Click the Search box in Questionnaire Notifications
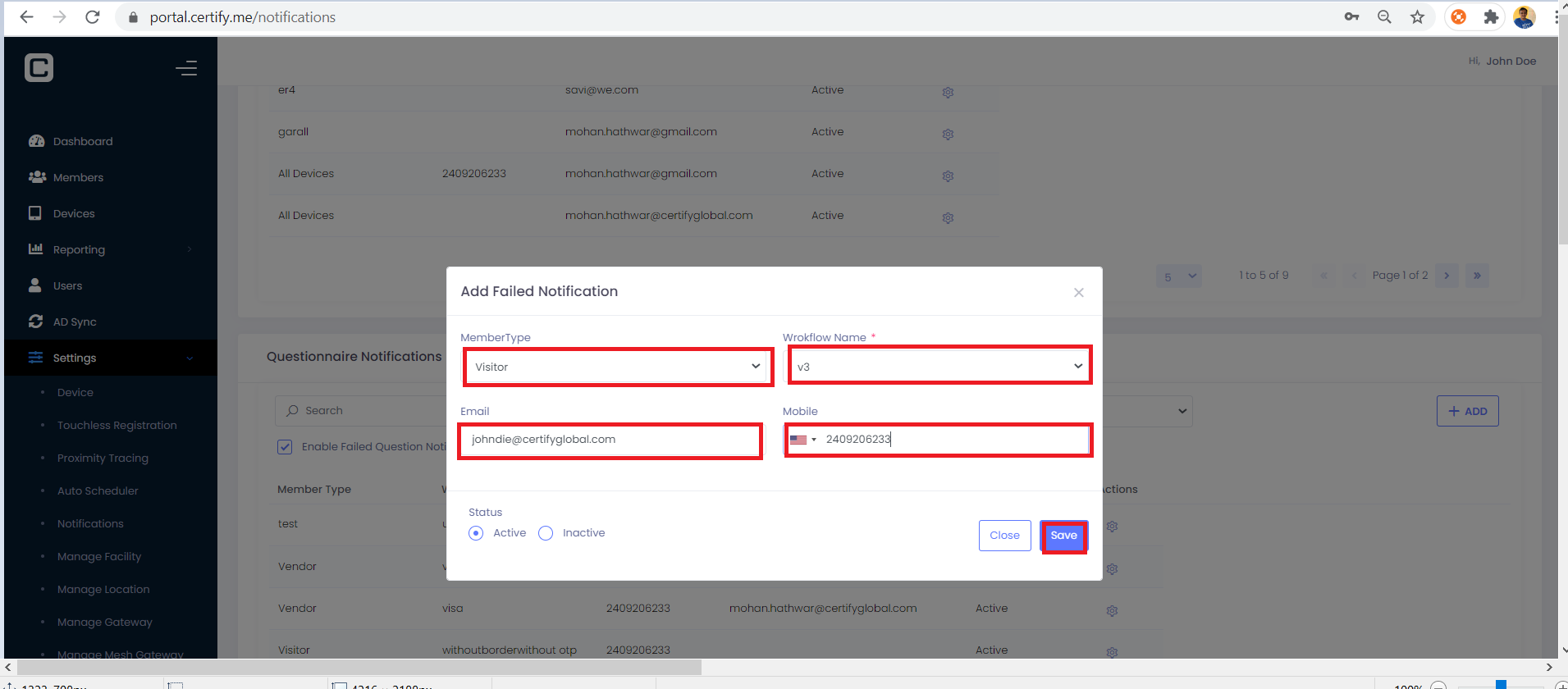The image size is (1568, 689). click(361, 411)
